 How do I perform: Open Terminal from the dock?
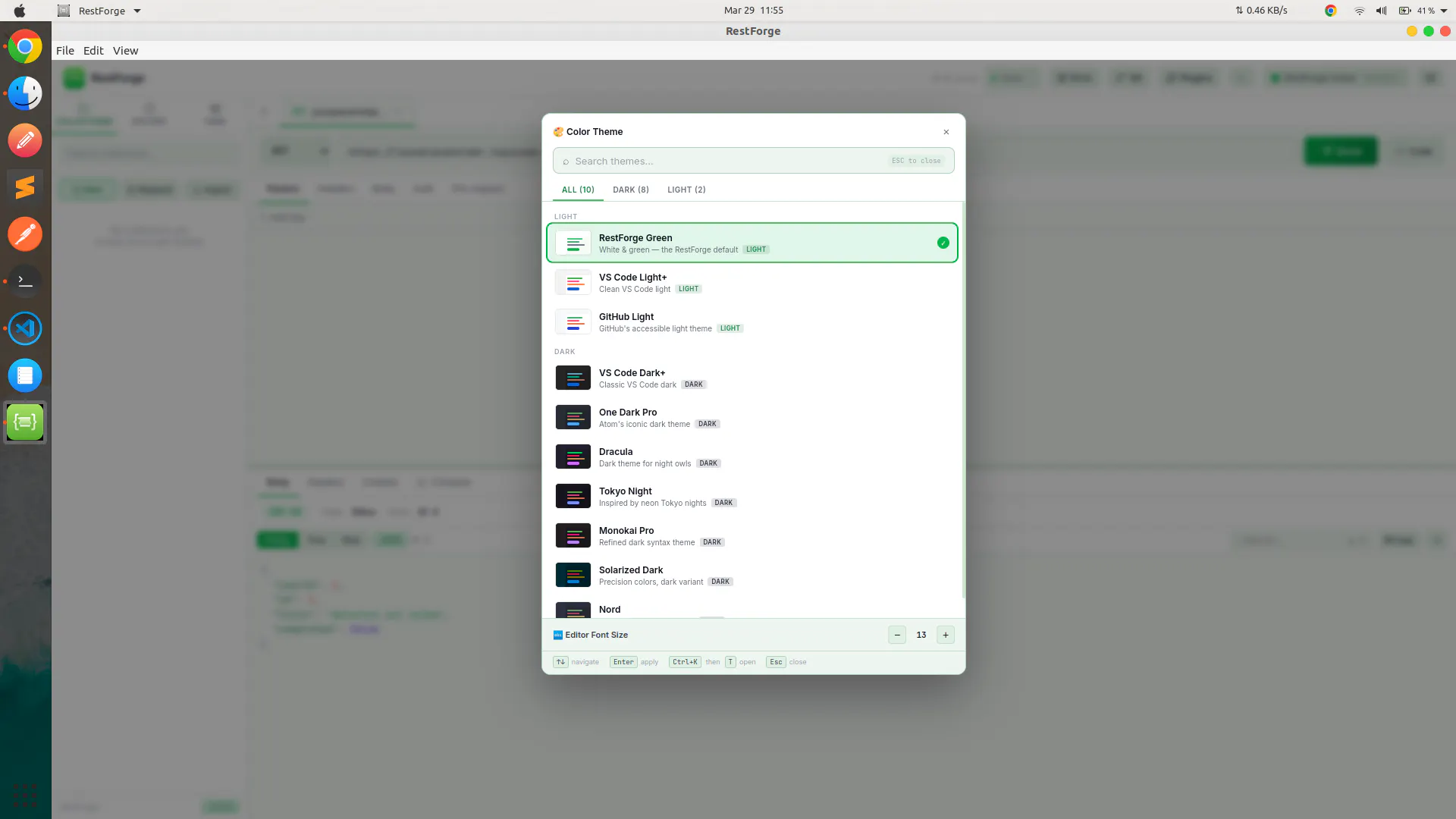pyautogui.click(x=25, y=281)
